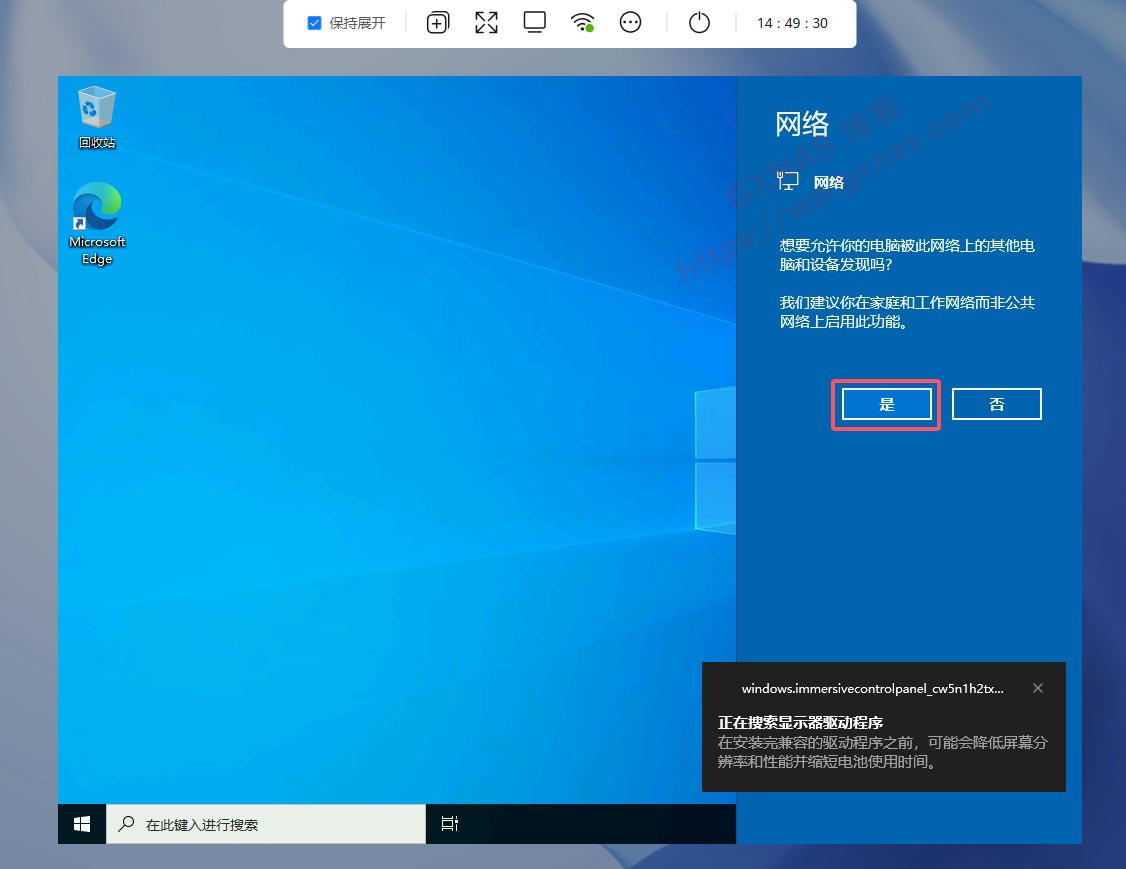Click the network computer icon beside 网络

click(788, 181)
